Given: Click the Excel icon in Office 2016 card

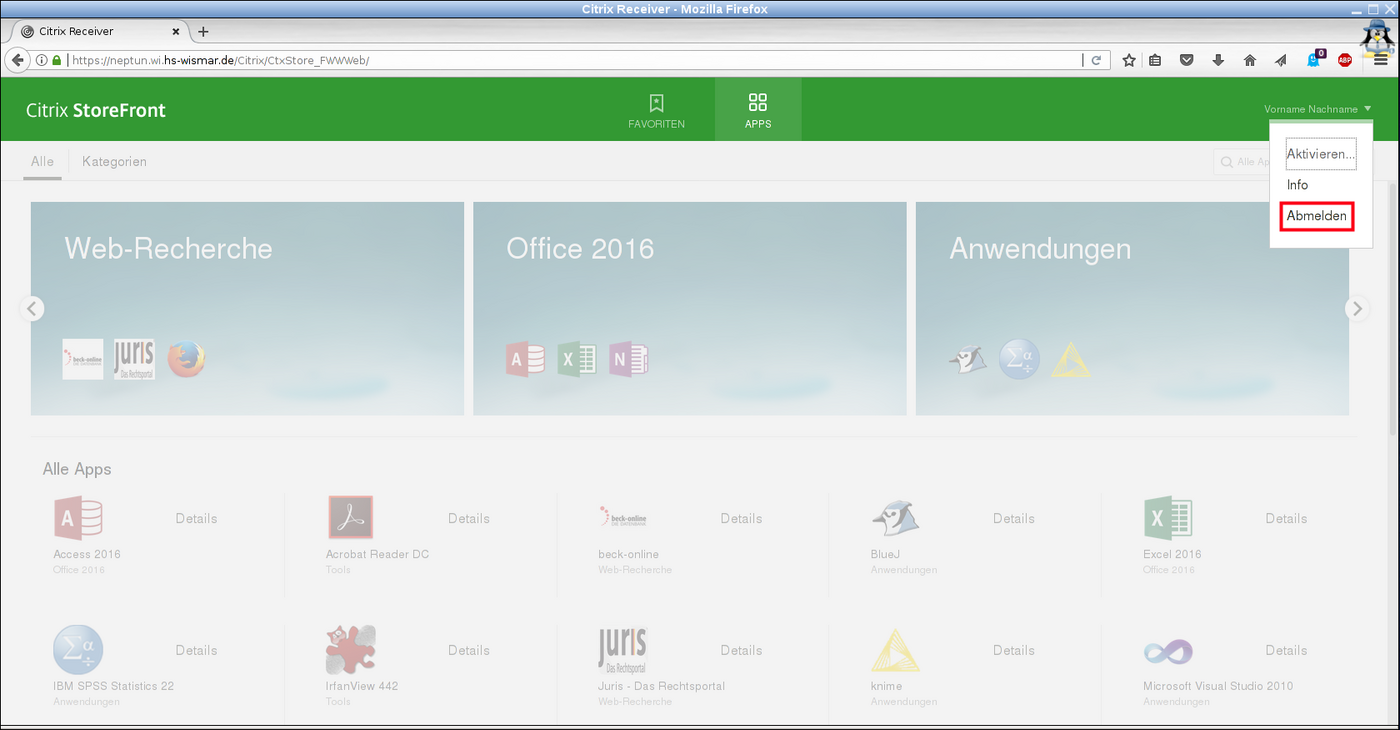Looking at the screenshot, I should point(577,359).
